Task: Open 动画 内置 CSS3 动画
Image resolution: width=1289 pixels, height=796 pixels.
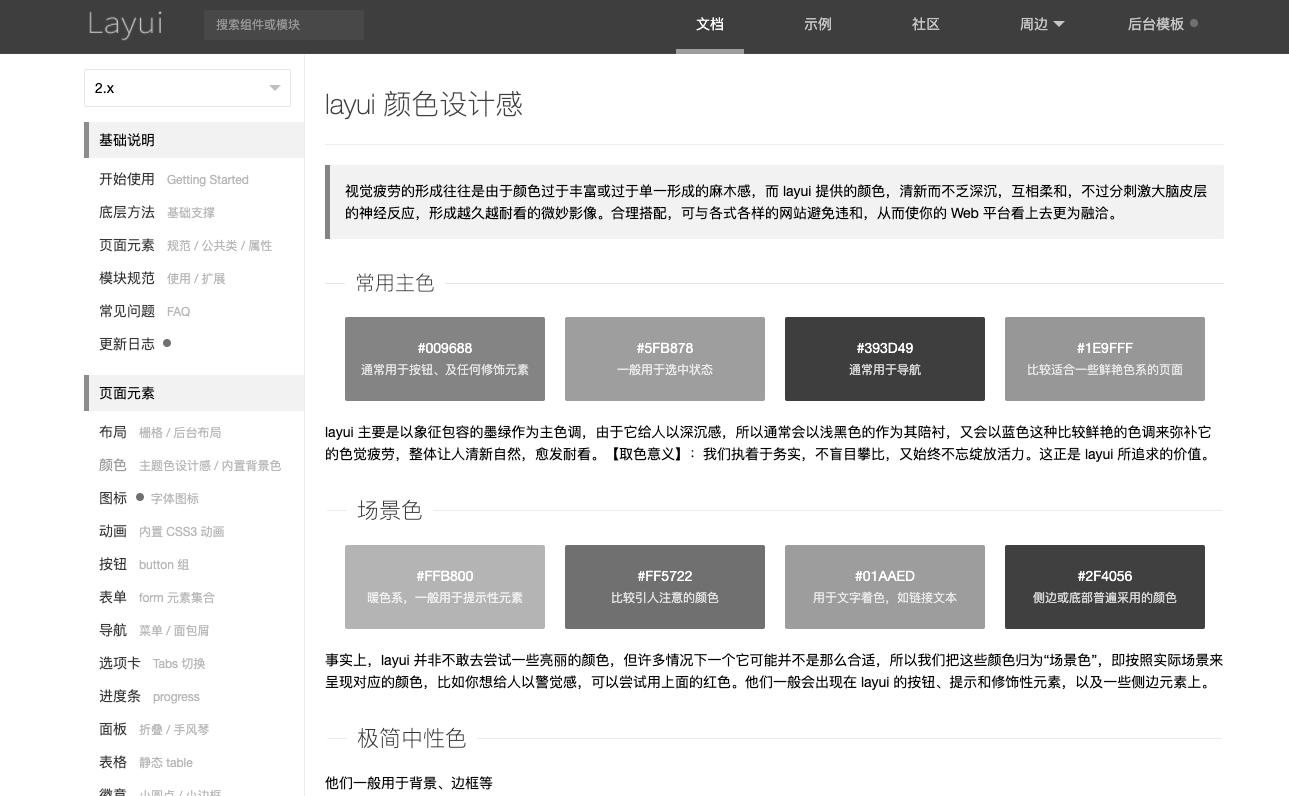Action: pos(162,531)
